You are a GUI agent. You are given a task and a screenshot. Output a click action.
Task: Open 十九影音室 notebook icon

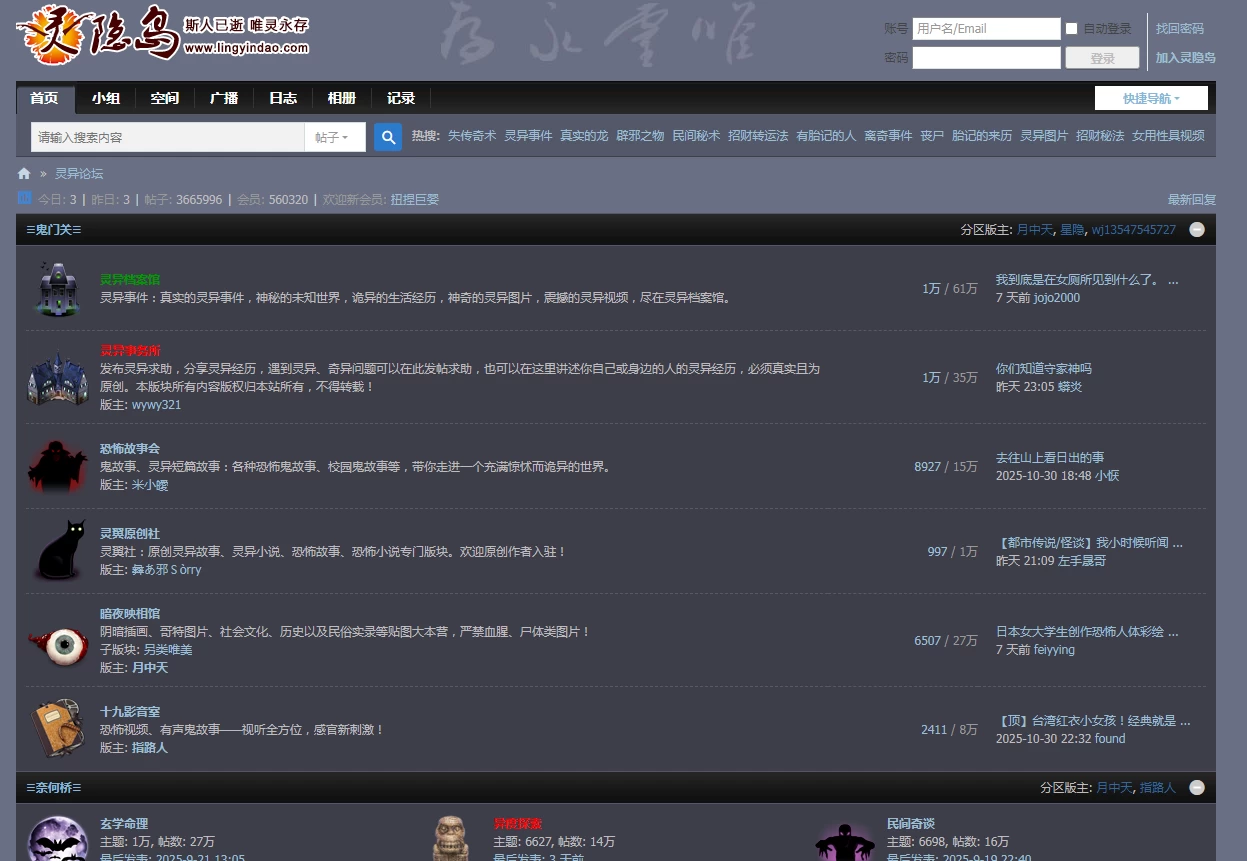pyautogui.click(x=58, y=729)
